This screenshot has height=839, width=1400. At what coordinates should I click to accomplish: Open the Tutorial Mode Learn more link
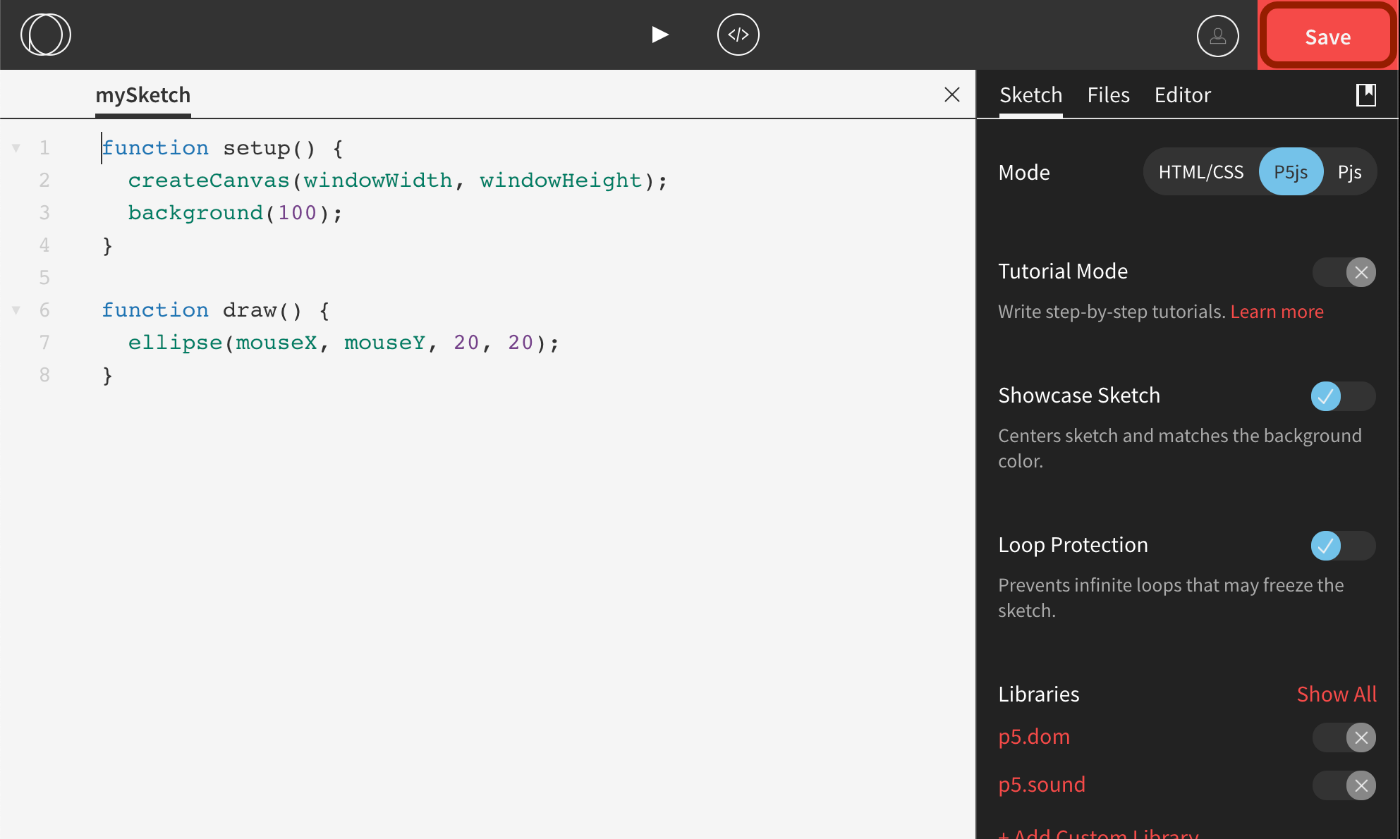point(1276,311)
